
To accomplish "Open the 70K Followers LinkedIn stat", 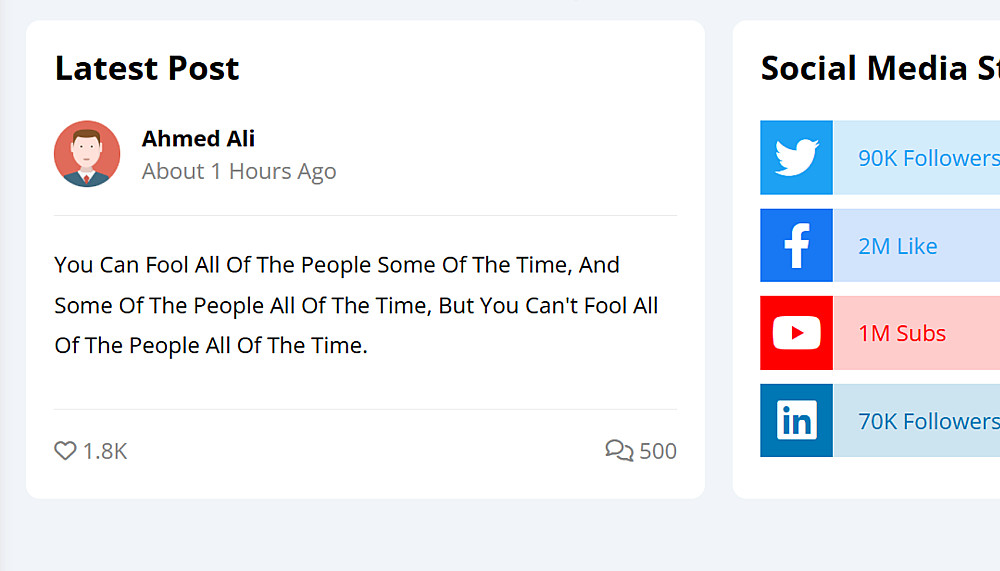I will click(928, 421).
